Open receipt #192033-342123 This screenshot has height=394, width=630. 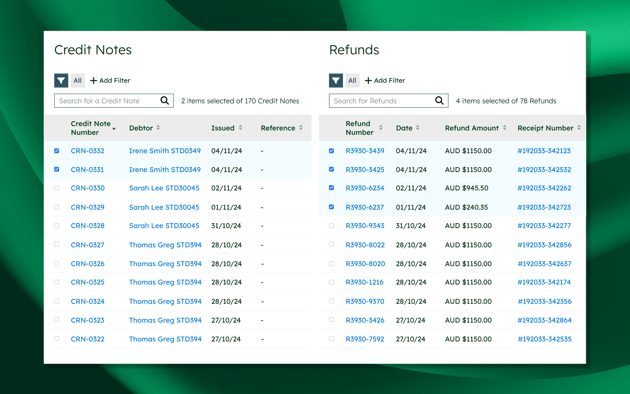coord(544,151)
